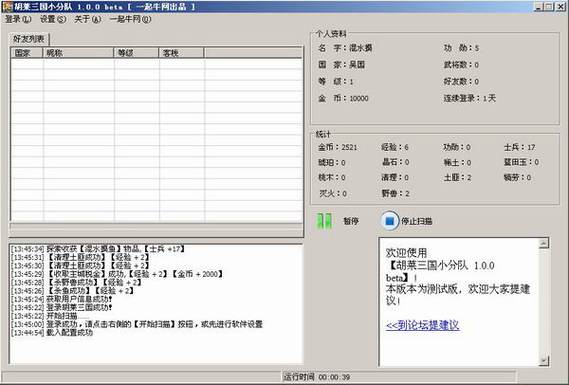This screenshot has height=385, width=569.
Task: Click log line at 13:45:30 清理土匪成功
Action: click(x=80, y=266)
